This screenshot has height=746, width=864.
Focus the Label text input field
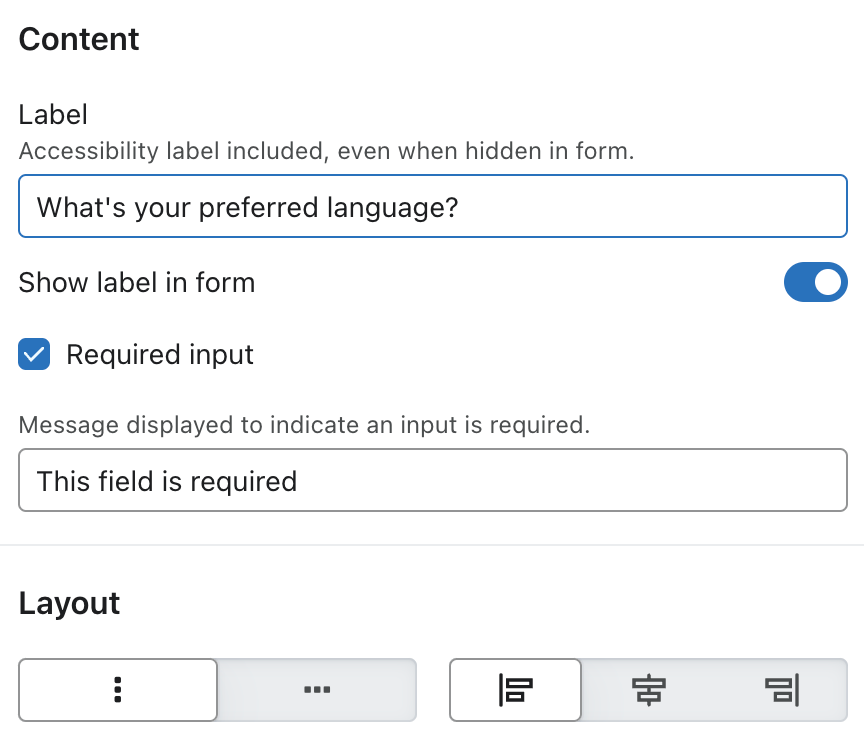(x=432, y=207)
